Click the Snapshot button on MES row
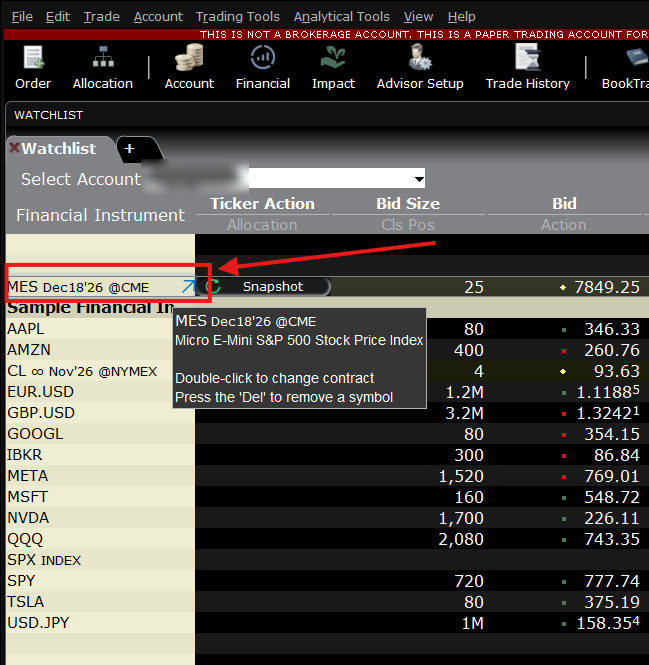 pyautogui.click(x=273, y=286)
